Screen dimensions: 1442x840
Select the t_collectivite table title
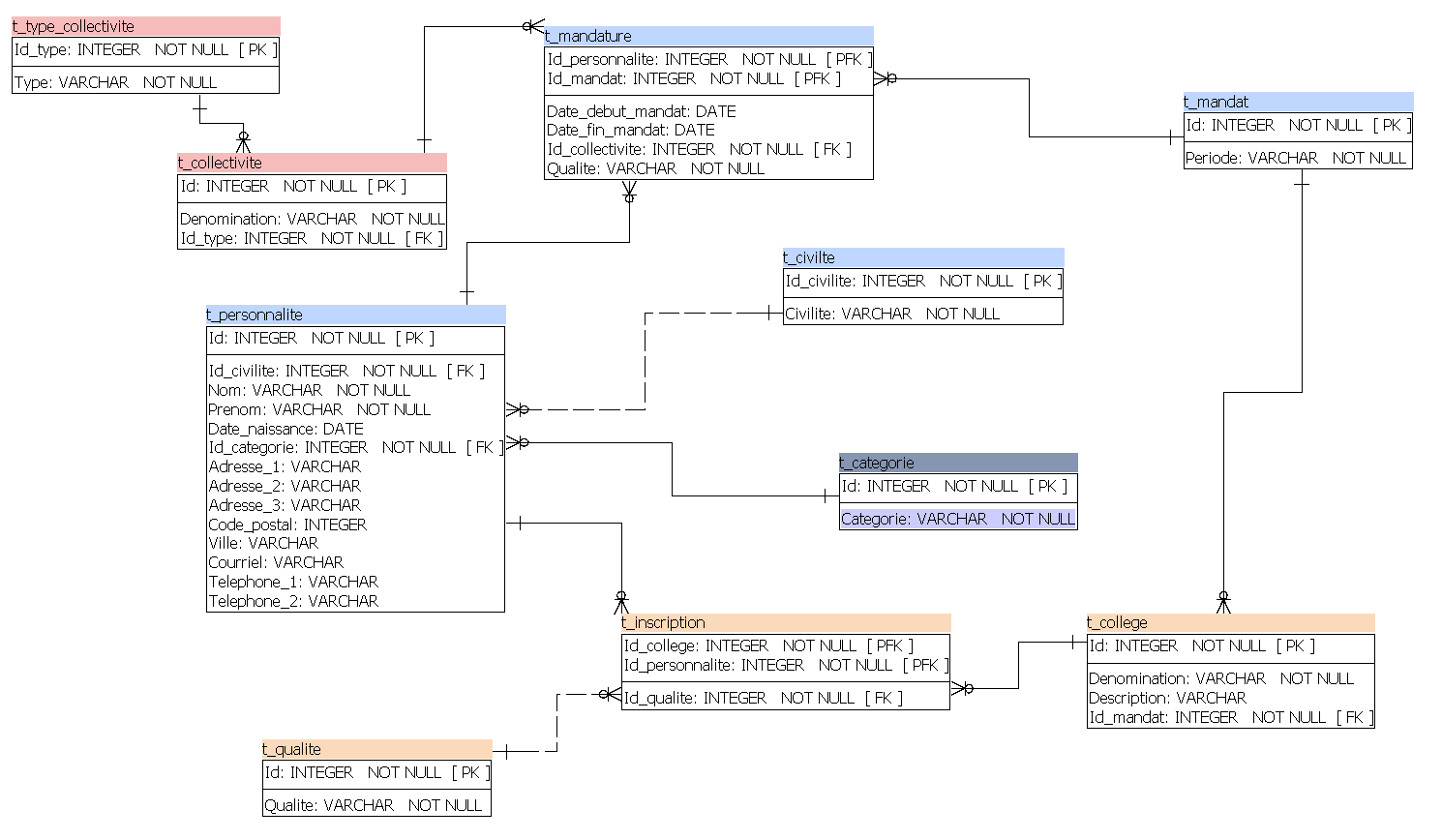click(313, 163)
